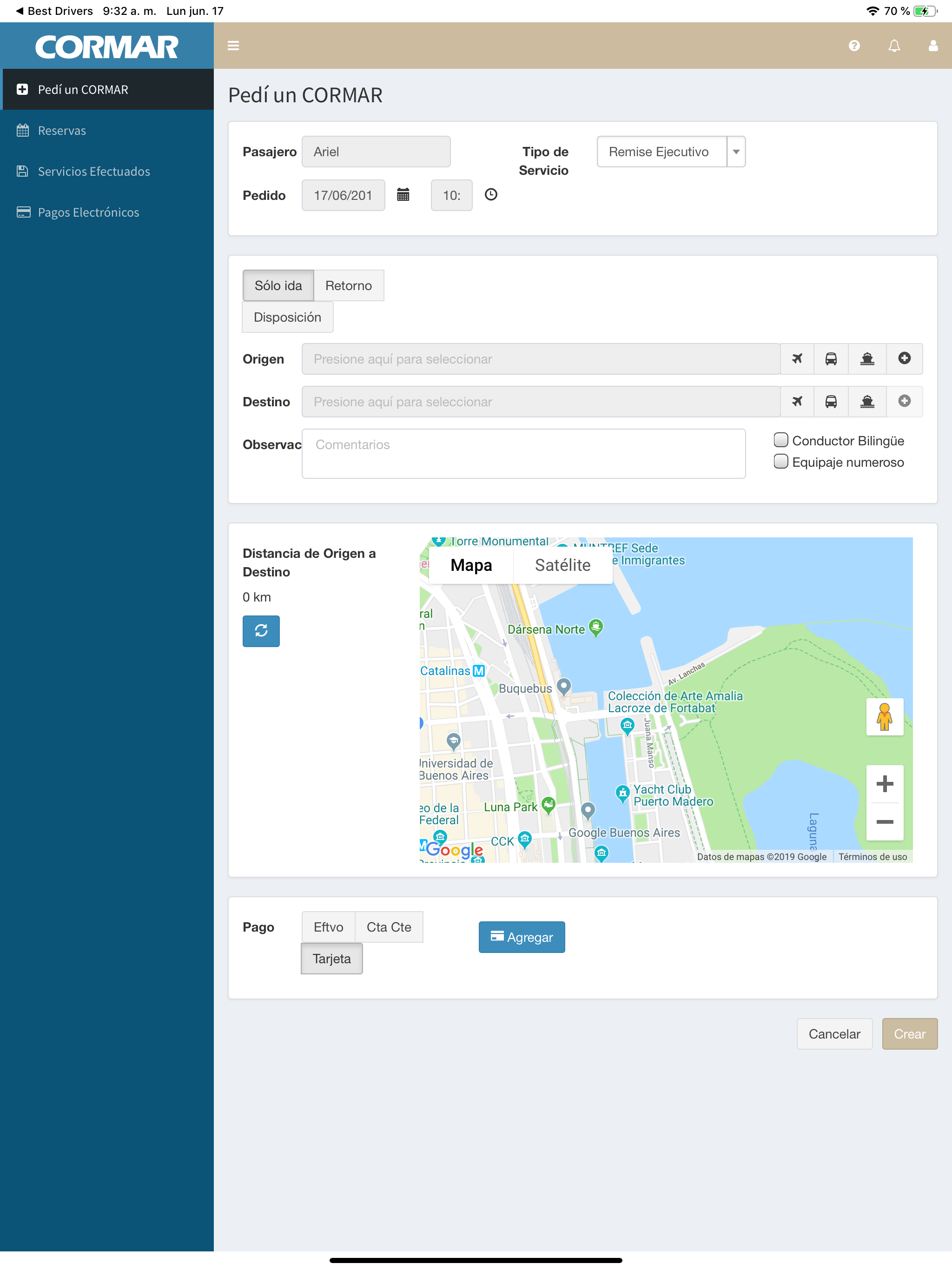Choose Cta Cte payment method

389,926
